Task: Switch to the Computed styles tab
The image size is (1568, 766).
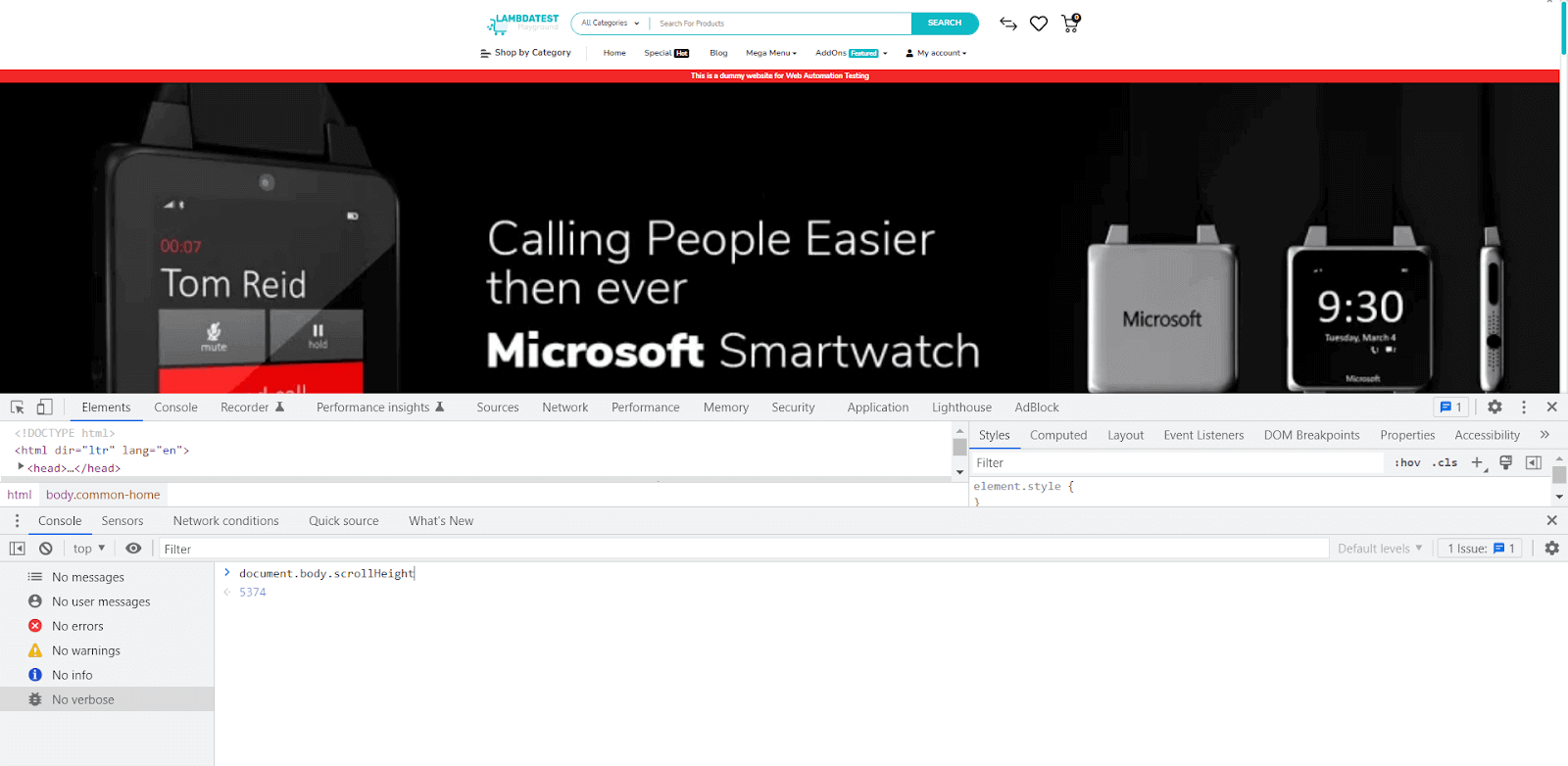Action: (x=1058, y=435)
